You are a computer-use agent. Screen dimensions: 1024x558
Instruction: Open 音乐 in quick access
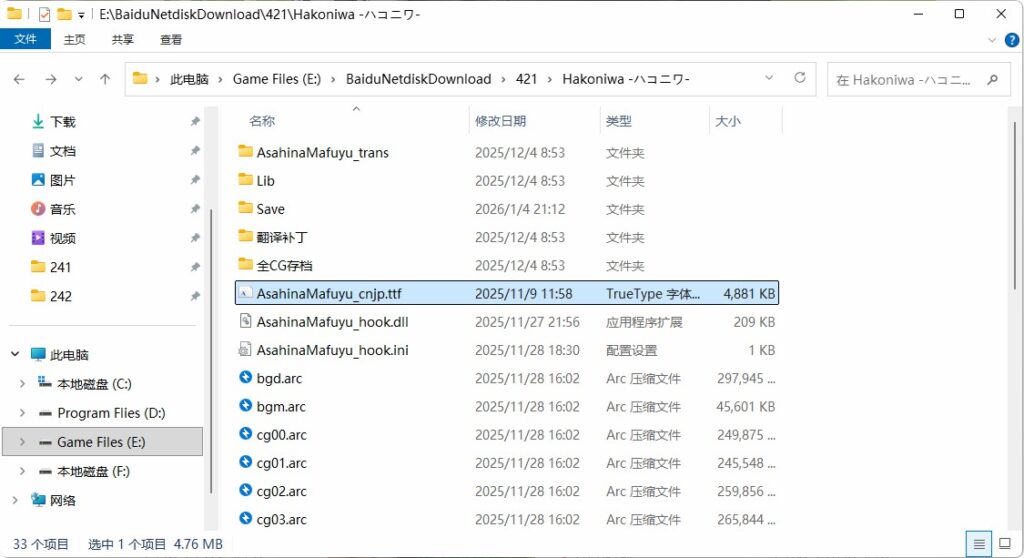pos(63,209)
